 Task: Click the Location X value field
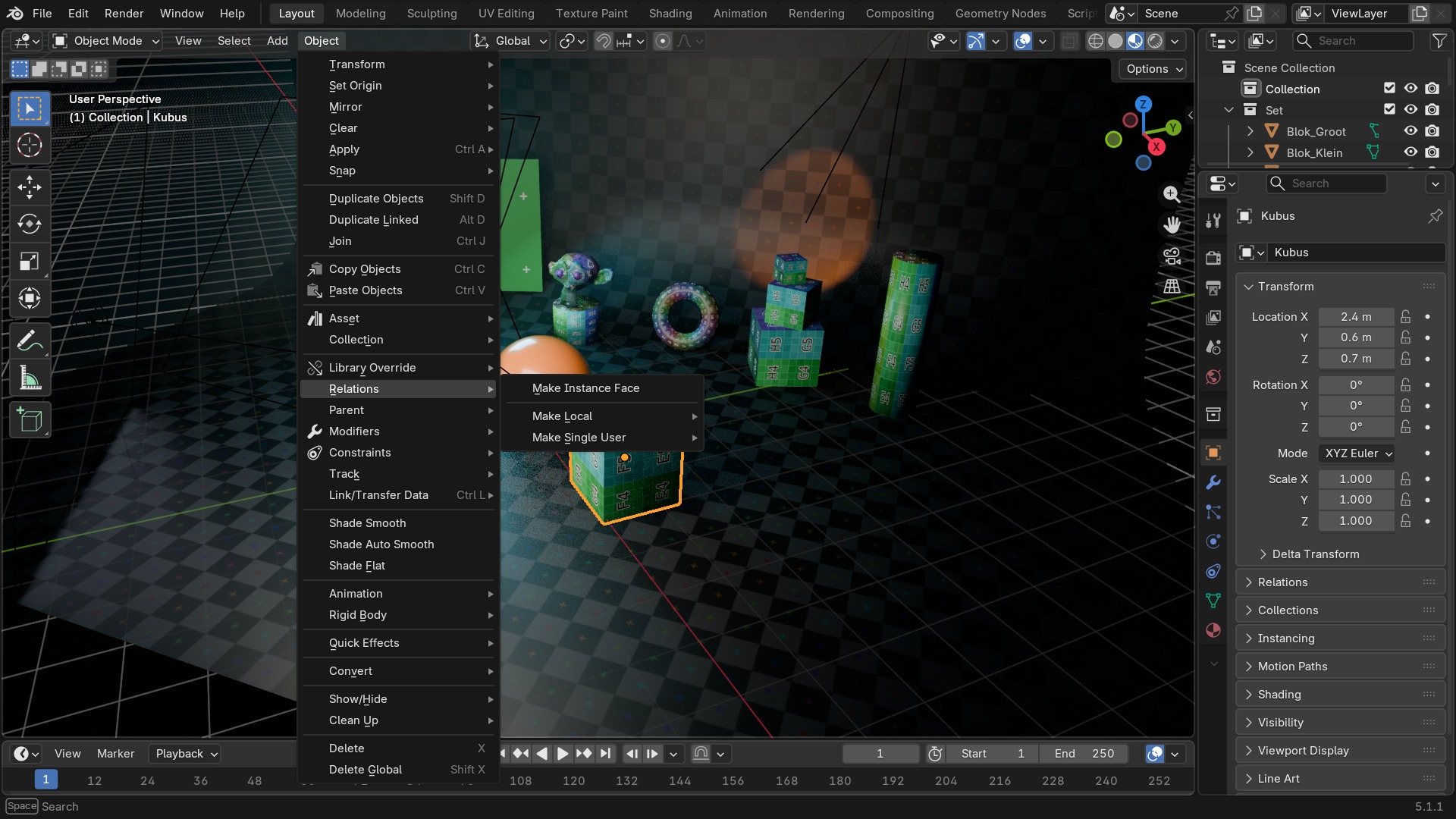(1356, 317)
